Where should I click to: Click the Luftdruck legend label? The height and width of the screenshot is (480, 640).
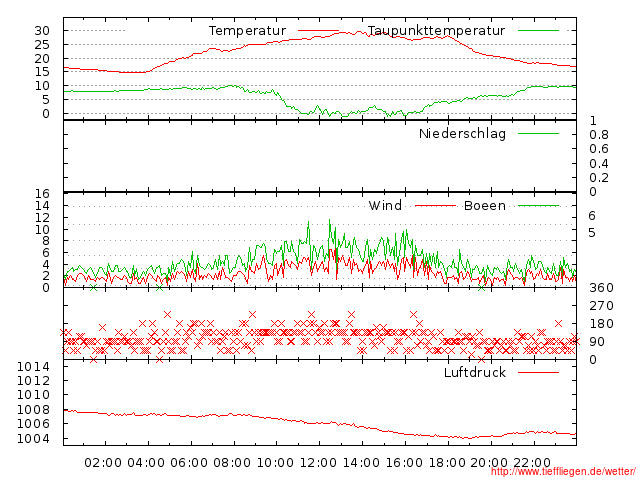click(475, 372)
